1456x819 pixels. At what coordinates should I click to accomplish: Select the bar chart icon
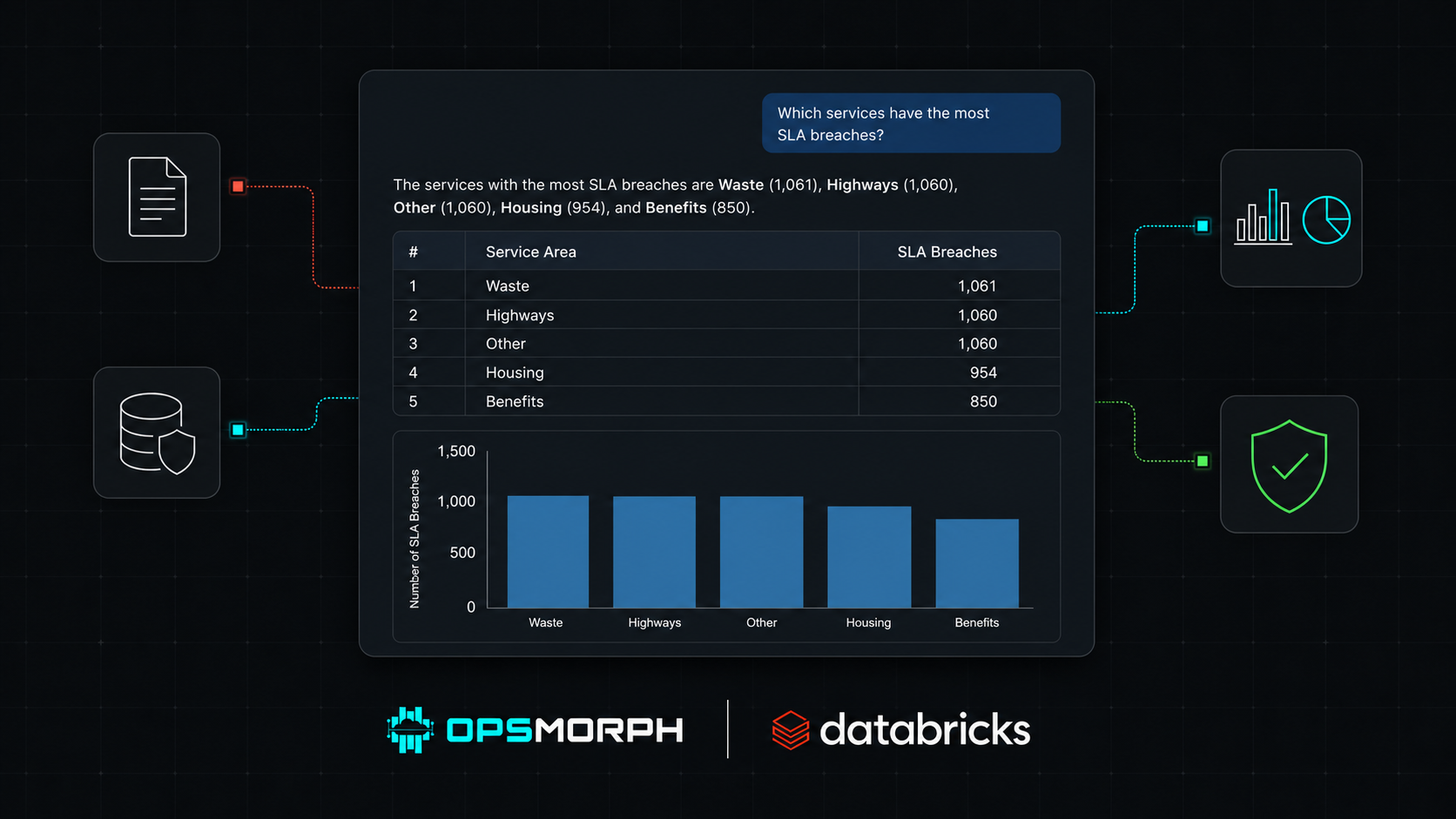[x=1264, y=217]
